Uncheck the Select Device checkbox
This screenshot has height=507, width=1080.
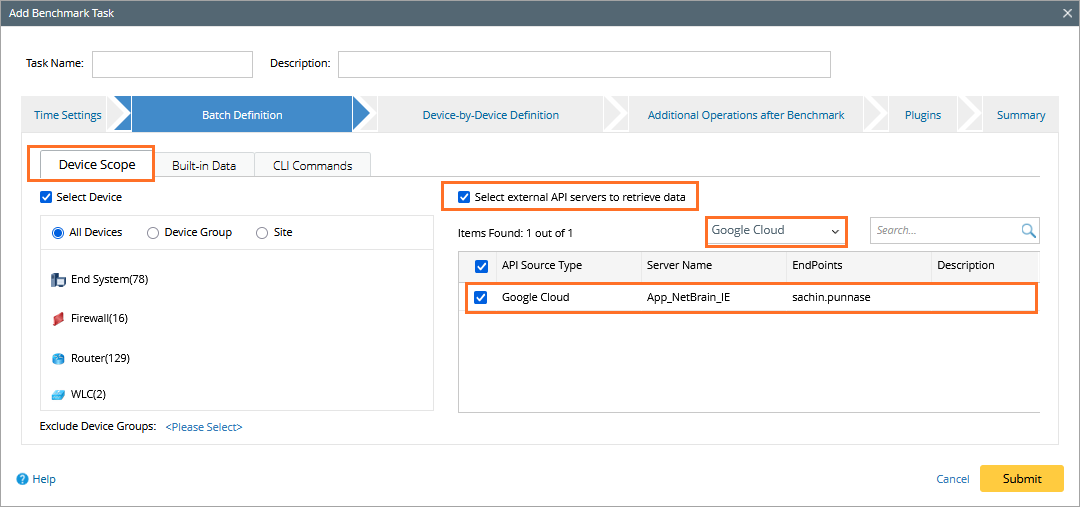pyautogui.click(x=46, y=197)
